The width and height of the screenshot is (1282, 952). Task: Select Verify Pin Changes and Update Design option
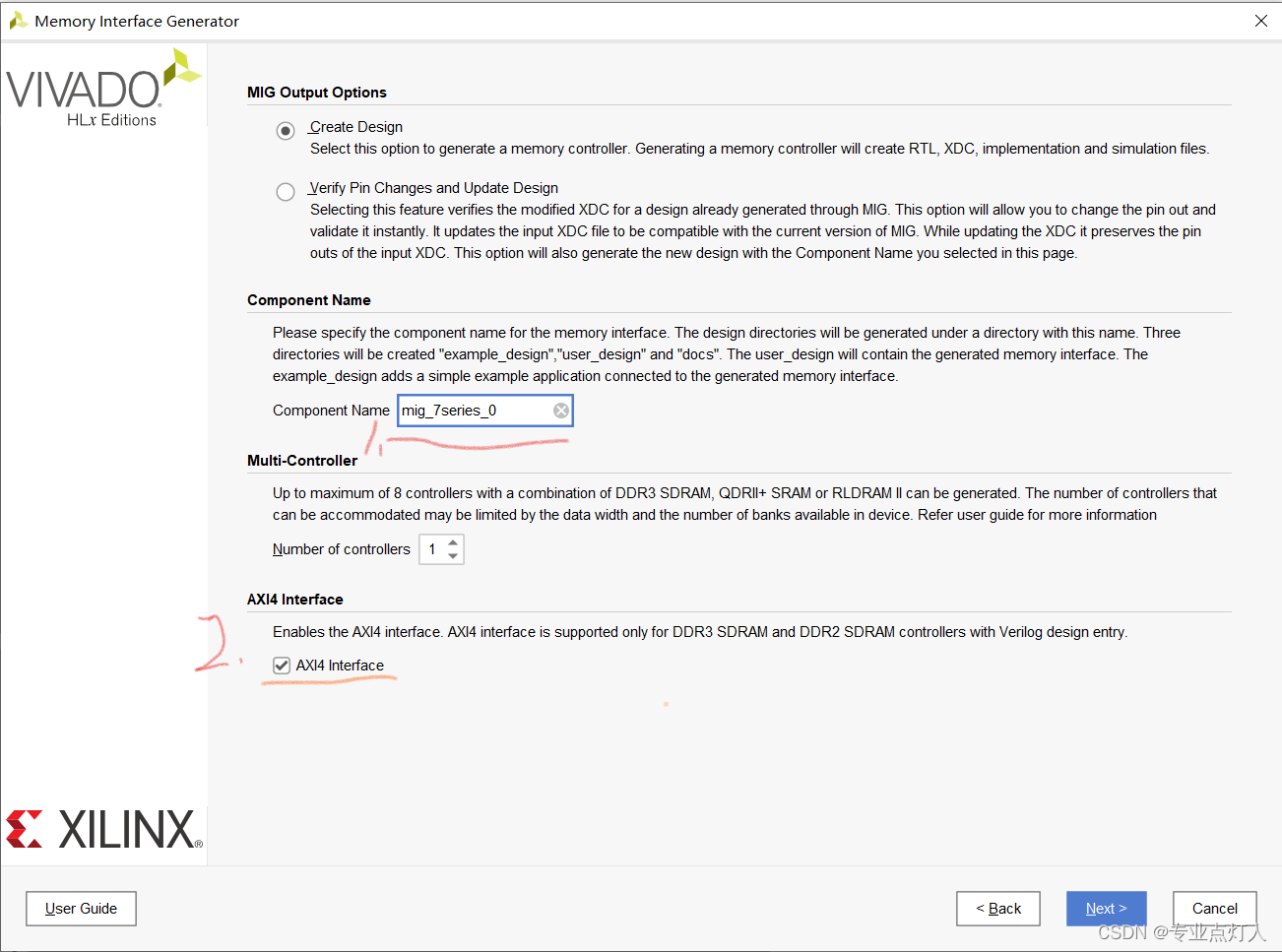coord(286,192)
